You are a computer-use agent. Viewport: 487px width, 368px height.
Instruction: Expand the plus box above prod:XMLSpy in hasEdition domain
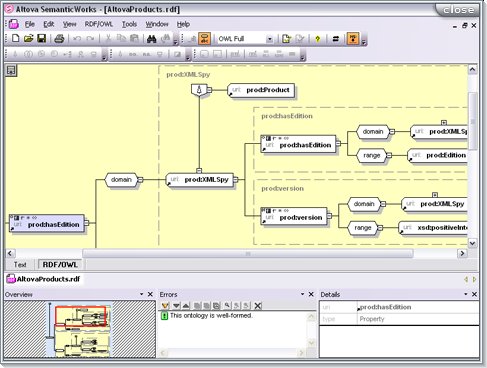point(444,123)
